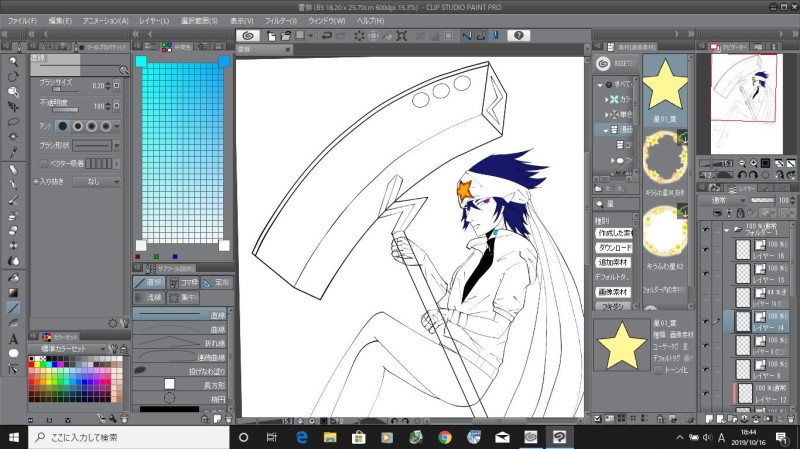Viewport: 800px width, 449px height.
Task: Select the straight line sub tool group button
Action: coord(149,282)
